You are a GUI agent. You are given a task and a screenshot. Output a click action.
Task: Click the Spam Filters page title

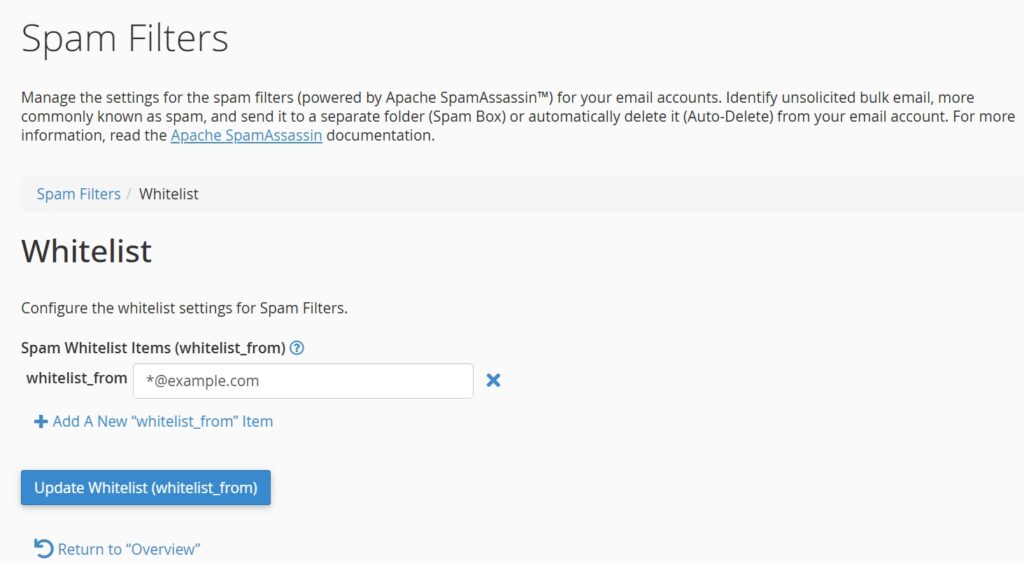click(125, 39)
